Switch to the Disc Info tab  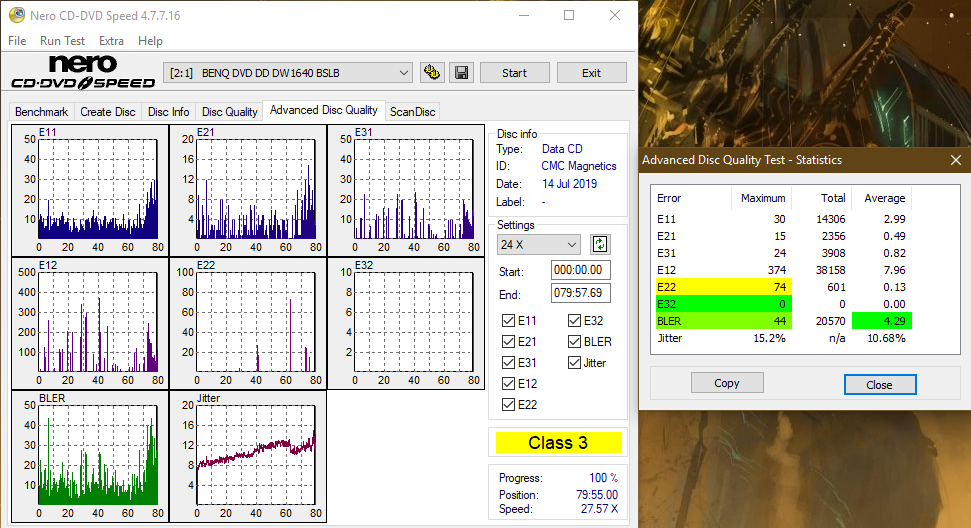tap(168, 112)
